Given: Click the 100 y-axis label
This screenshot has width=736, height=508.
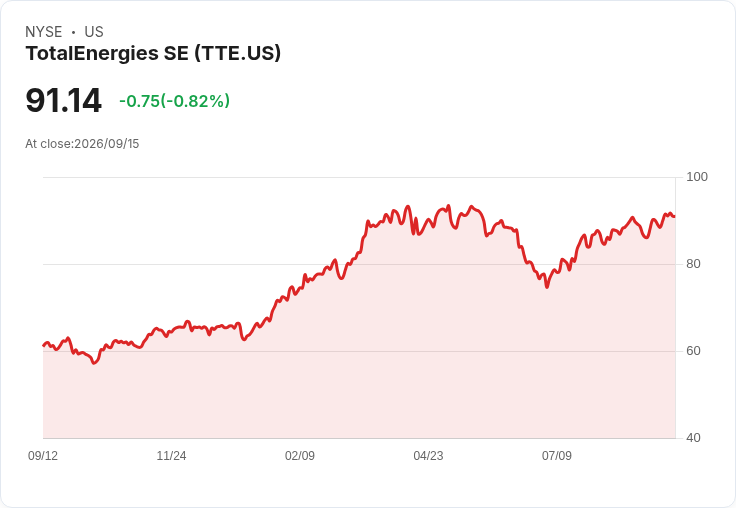Looking at the screenshot, I should click(x=697, y=177).
